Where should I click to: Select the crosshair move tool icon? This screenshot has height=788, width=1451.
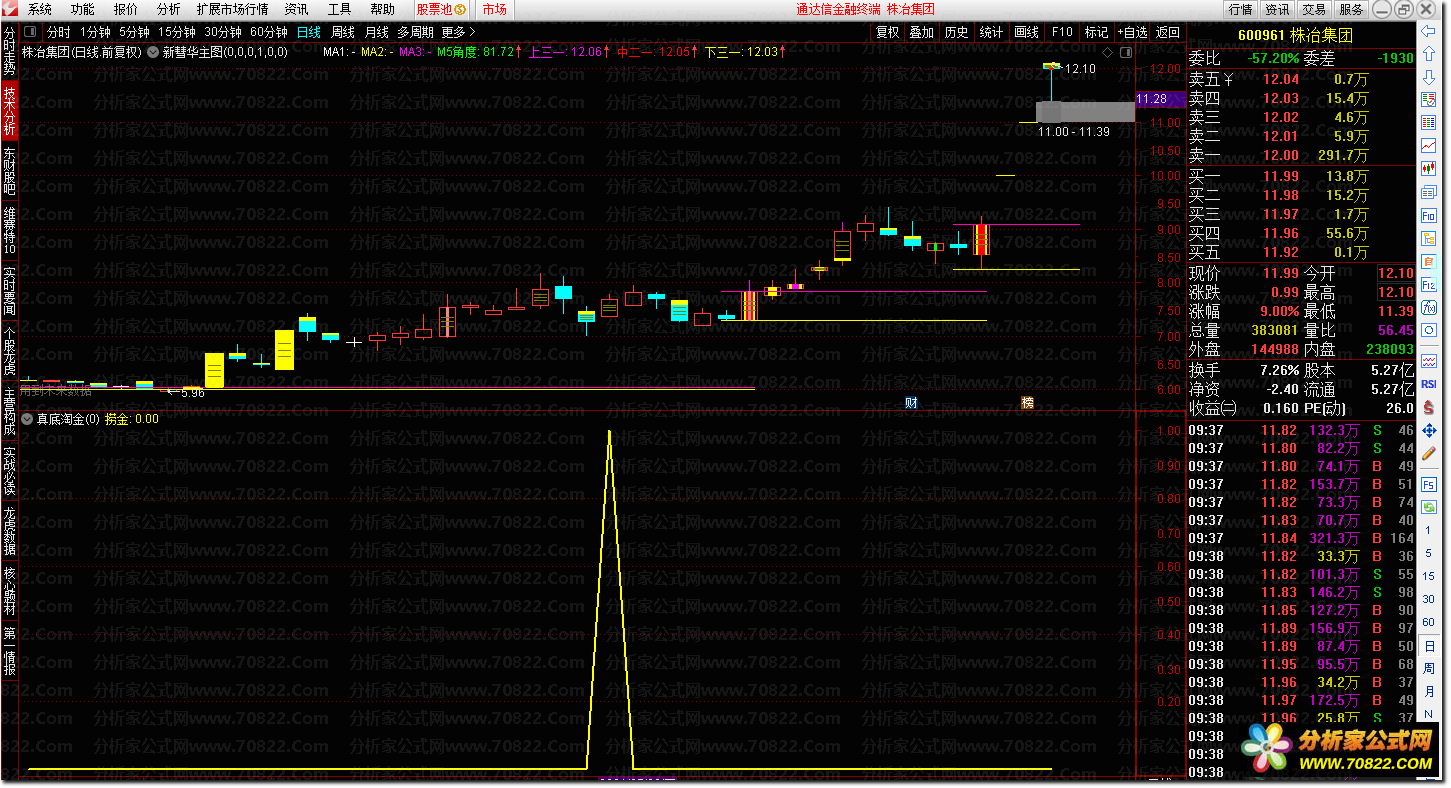pos(1429,430)
